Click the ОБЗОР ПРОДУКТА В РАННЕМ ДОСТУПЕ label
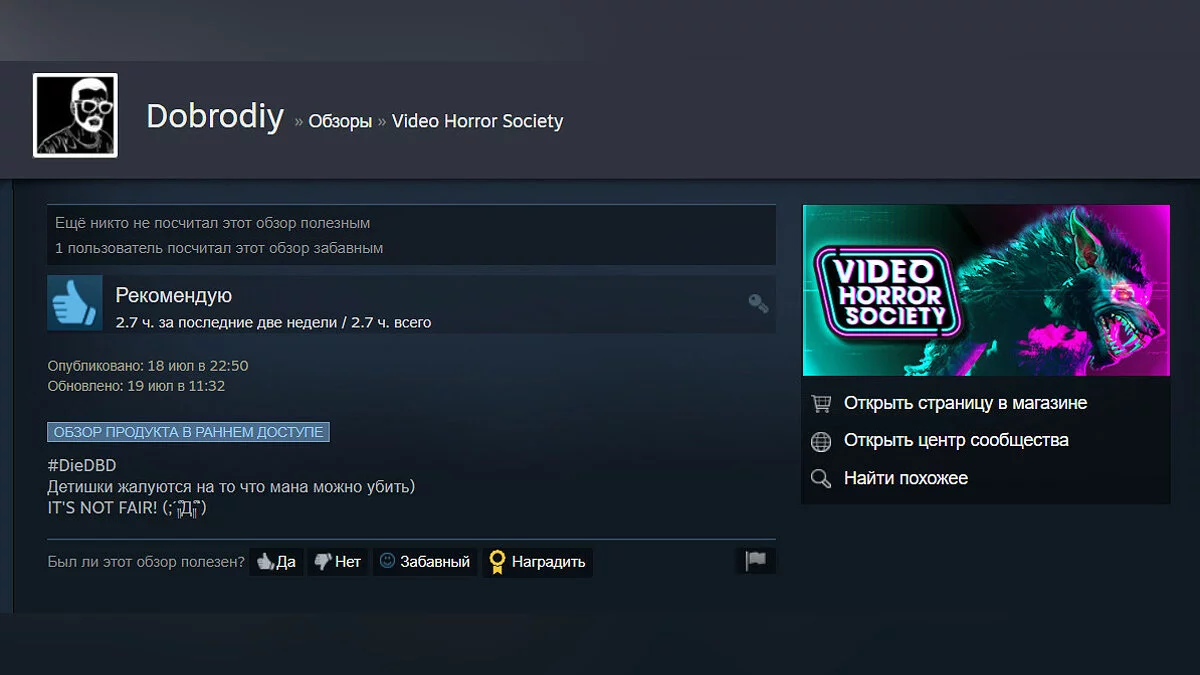1200x675 pixels. coord(188,432)
